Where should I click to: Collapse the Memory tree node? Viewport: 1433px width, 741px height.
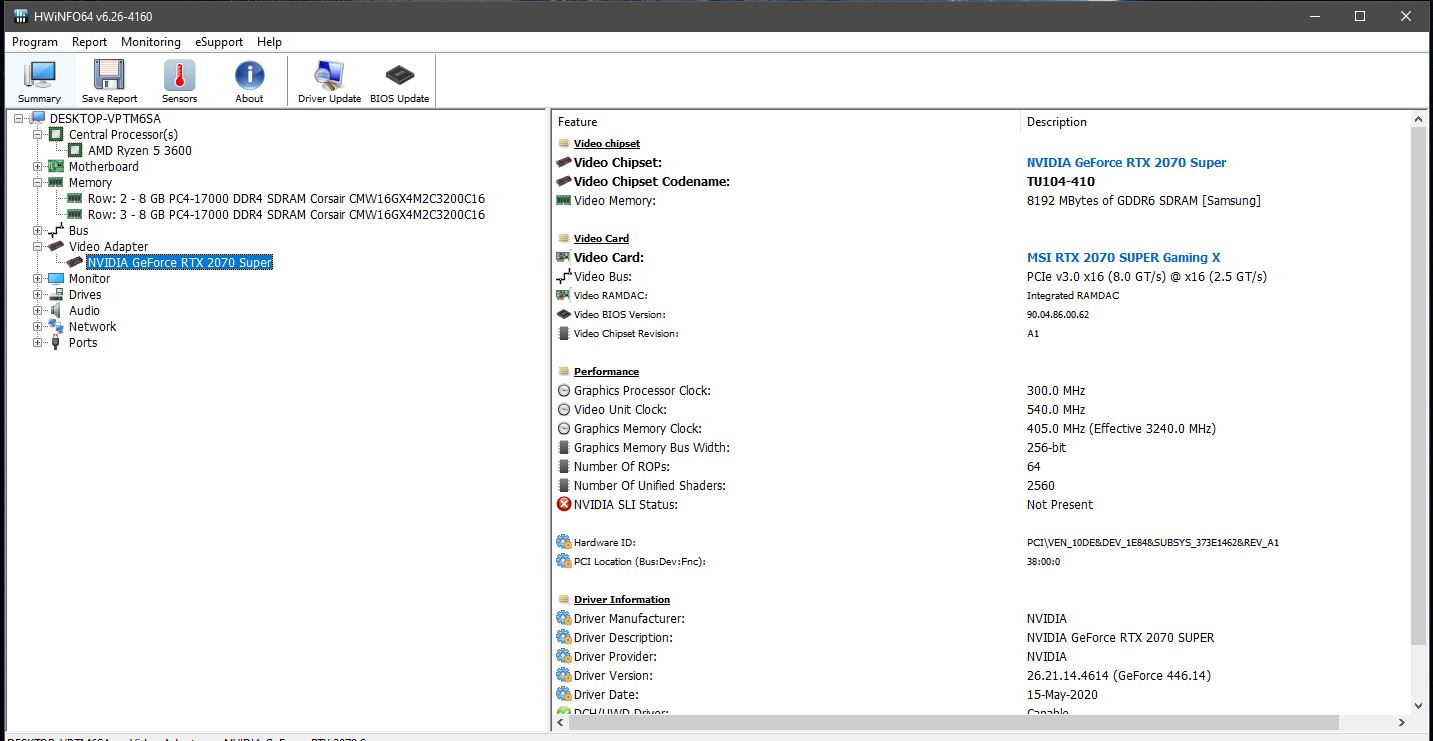pos(38,183)
